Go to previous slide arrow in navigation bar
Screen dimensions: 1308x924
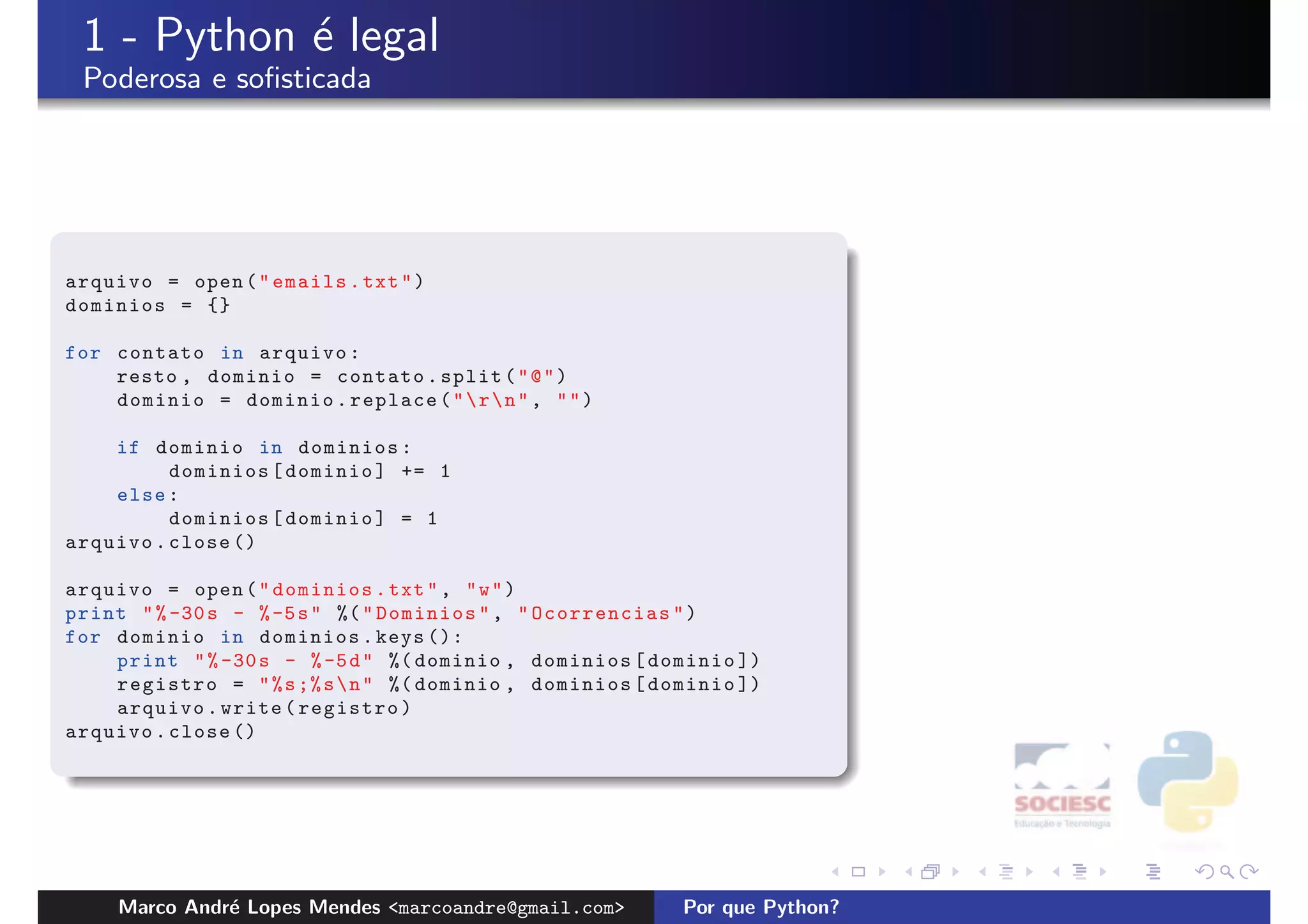(835, 872)
